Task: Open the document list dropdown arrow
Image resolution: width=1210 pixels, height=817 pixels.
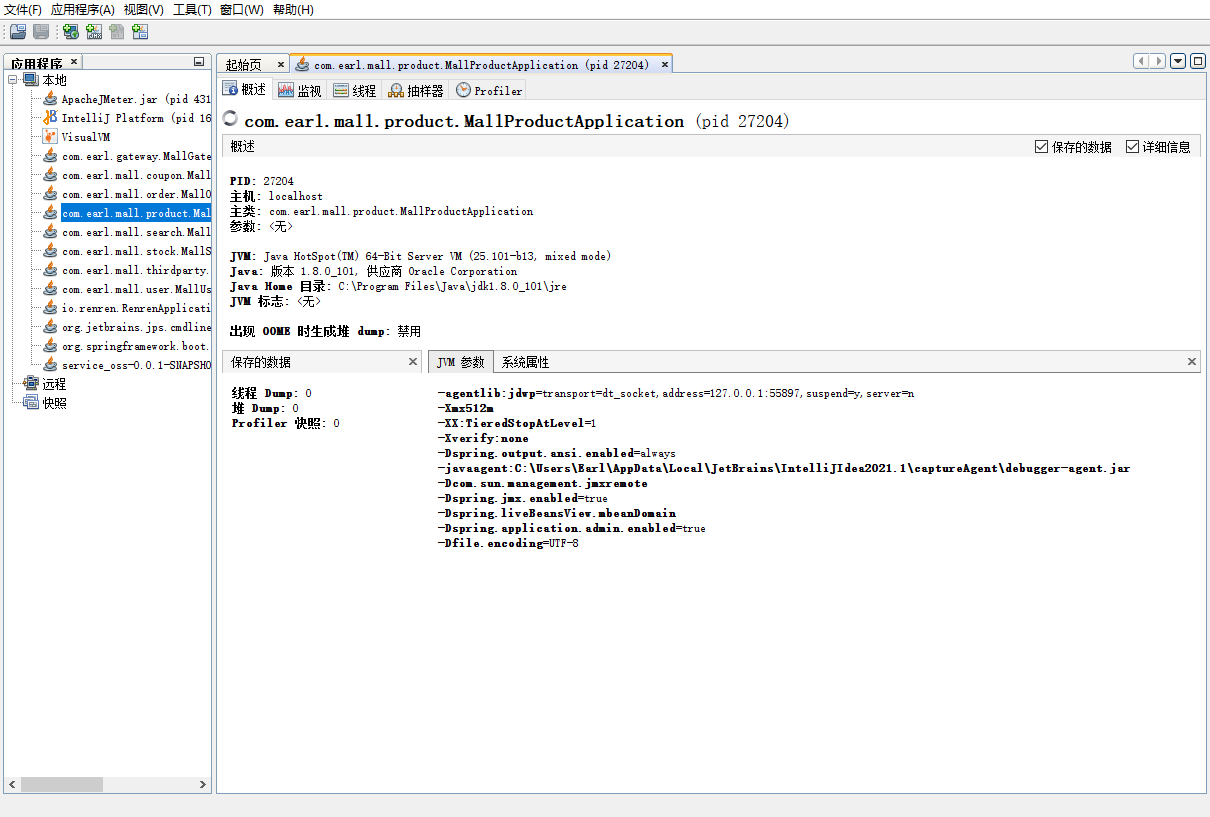Action: [x=1178, y=61]
